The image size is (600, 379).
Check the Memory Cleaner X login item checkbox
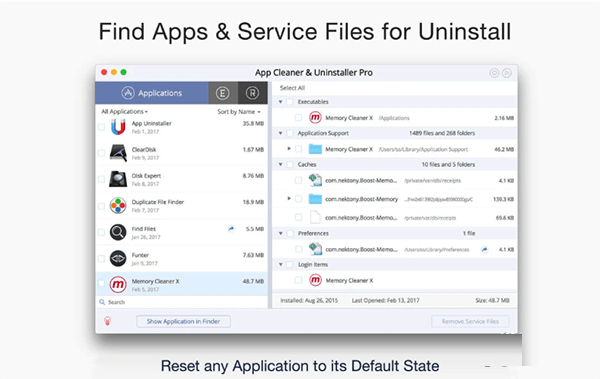298,280
